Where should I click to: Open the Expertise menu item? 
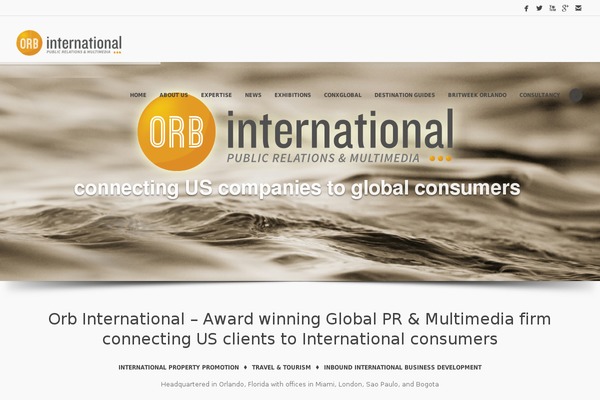(x=216, y=95)
